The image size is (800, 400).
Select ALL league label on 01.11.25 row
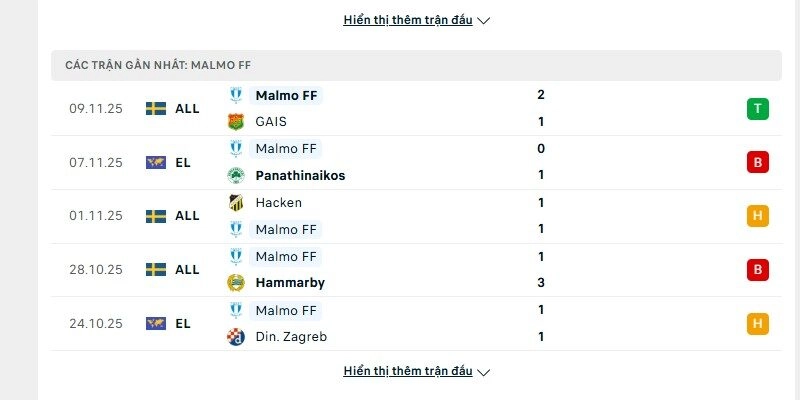pyautogui.click(x=187, y=216)
